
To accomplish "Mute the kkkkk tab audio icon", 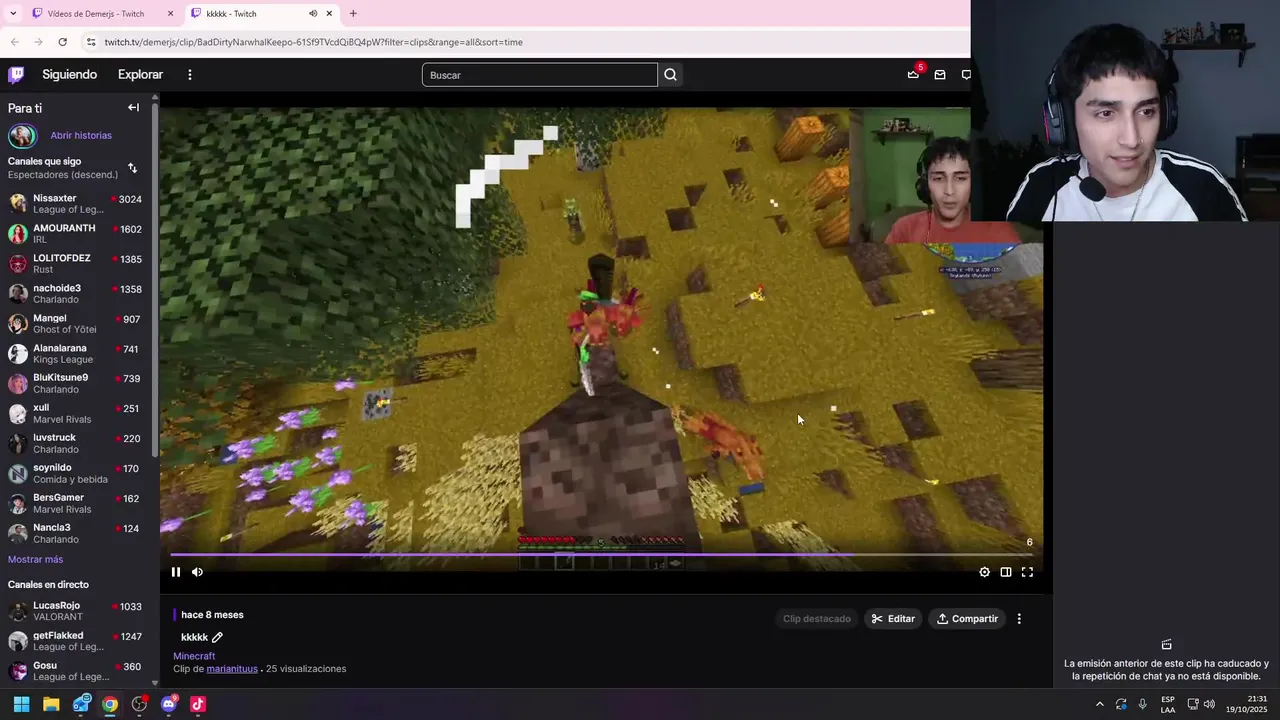I will click(x=313, y=14).
